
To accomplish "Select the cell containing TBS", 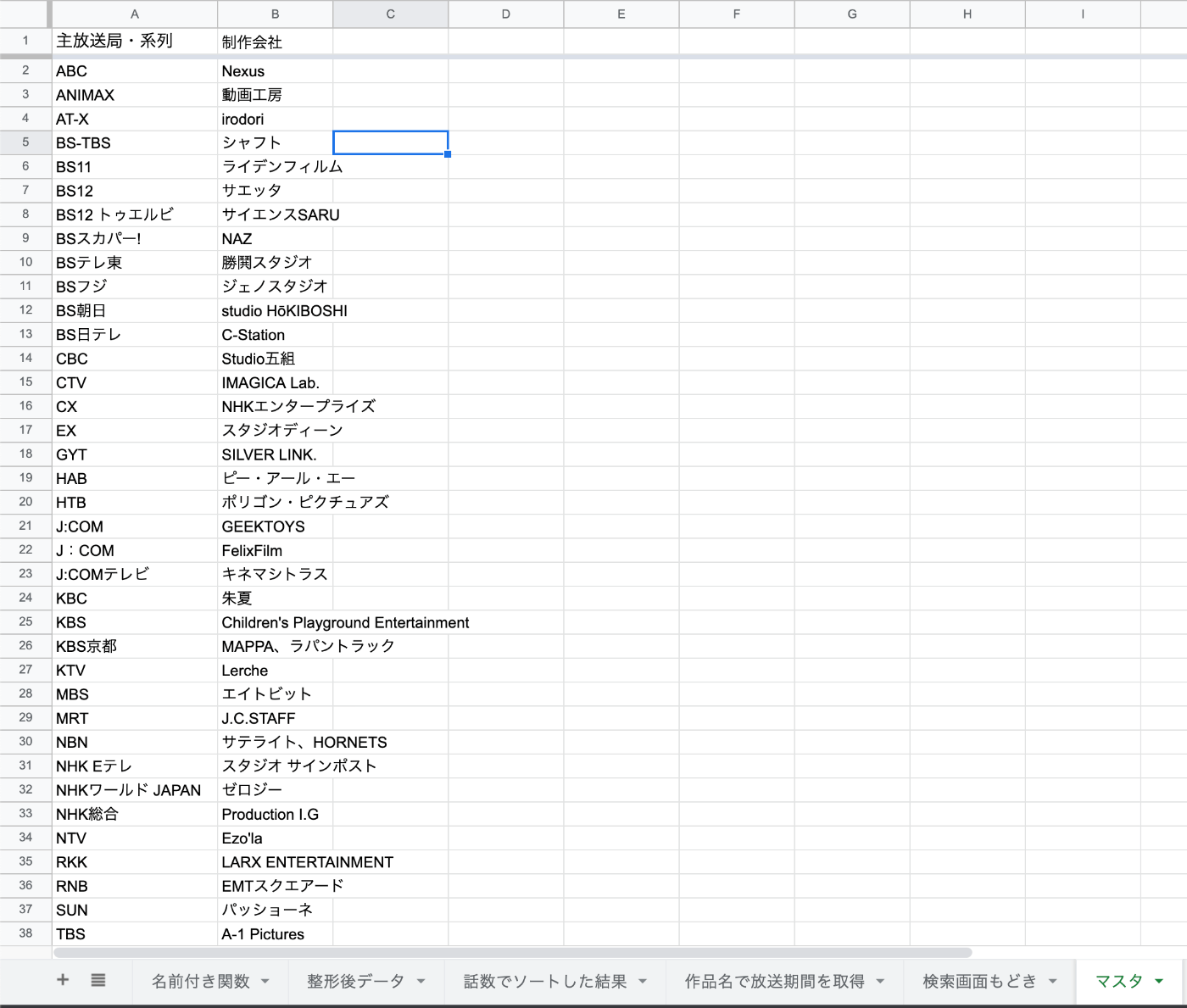I will point(135,933).
